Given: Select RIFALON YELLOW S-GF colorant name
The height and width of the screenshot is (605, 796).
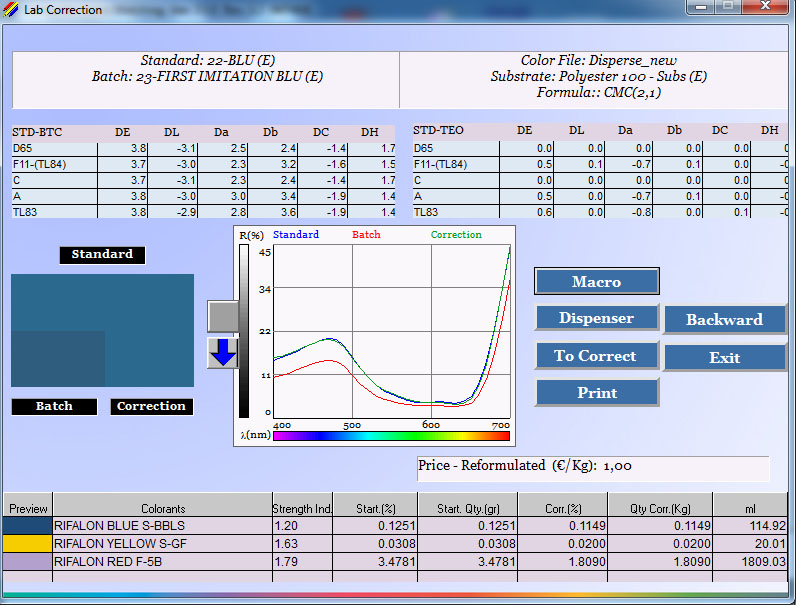Looking at the screenshot, I should [x=120, y=544].
